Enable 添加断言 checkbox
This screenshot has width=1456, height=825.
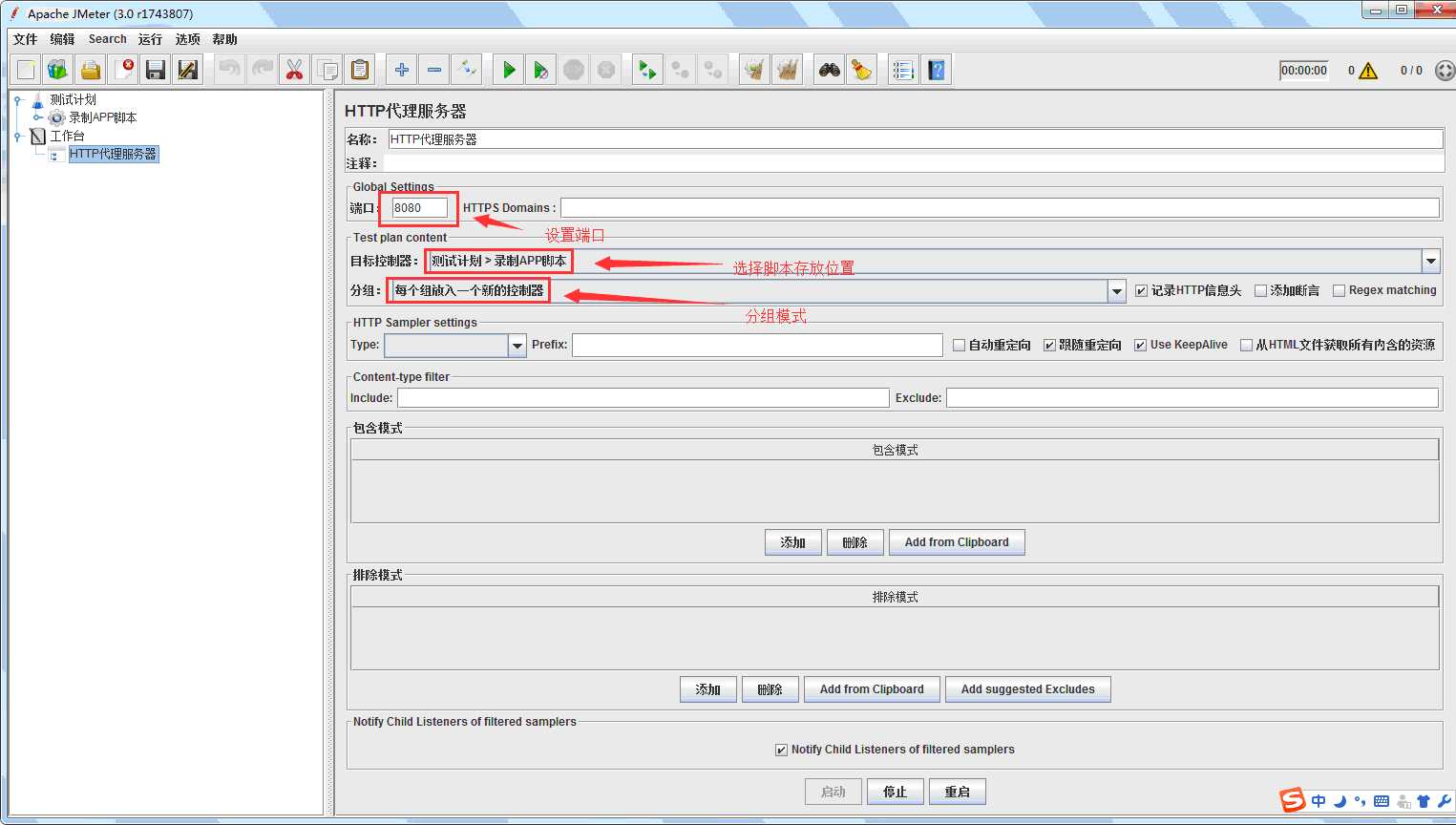(1260, 291)
